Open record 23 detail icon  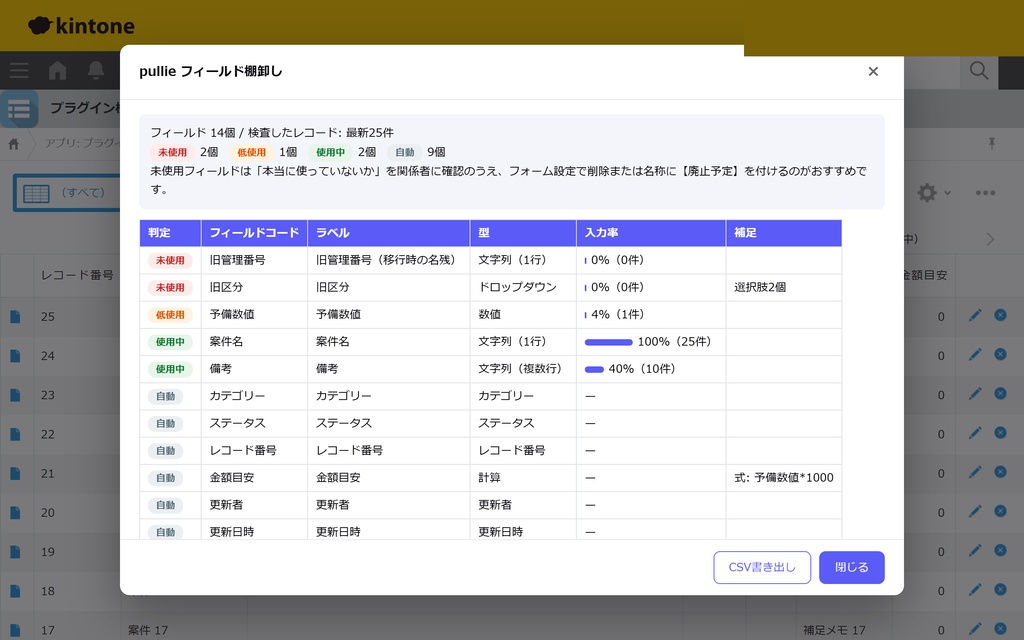coord(16,395)
